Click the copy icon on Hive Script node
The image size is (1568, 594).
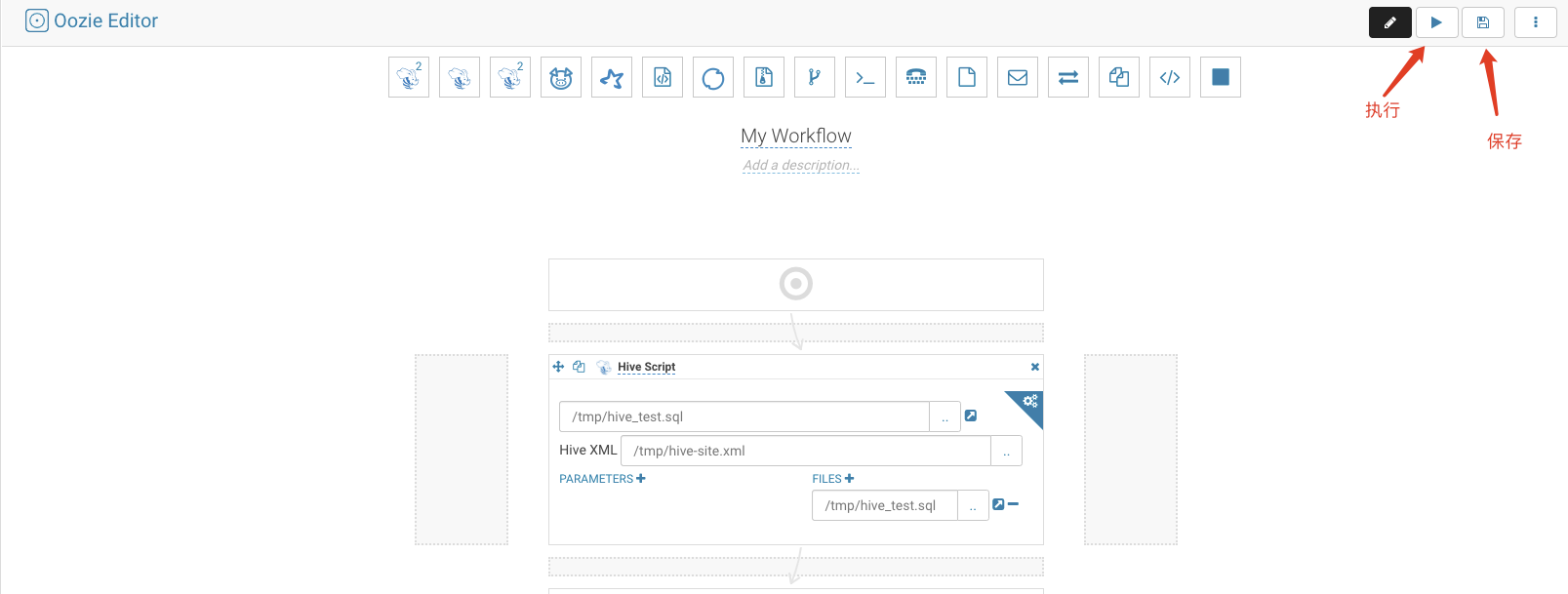(x=579, y=367)
